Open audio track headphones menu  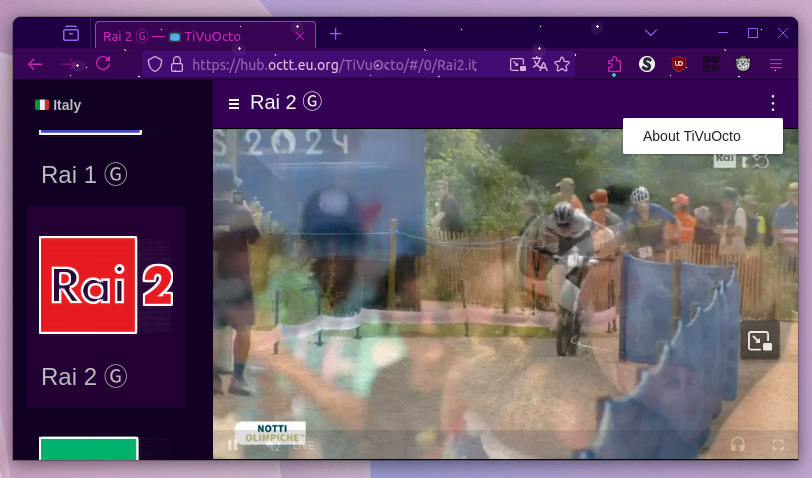738,444
